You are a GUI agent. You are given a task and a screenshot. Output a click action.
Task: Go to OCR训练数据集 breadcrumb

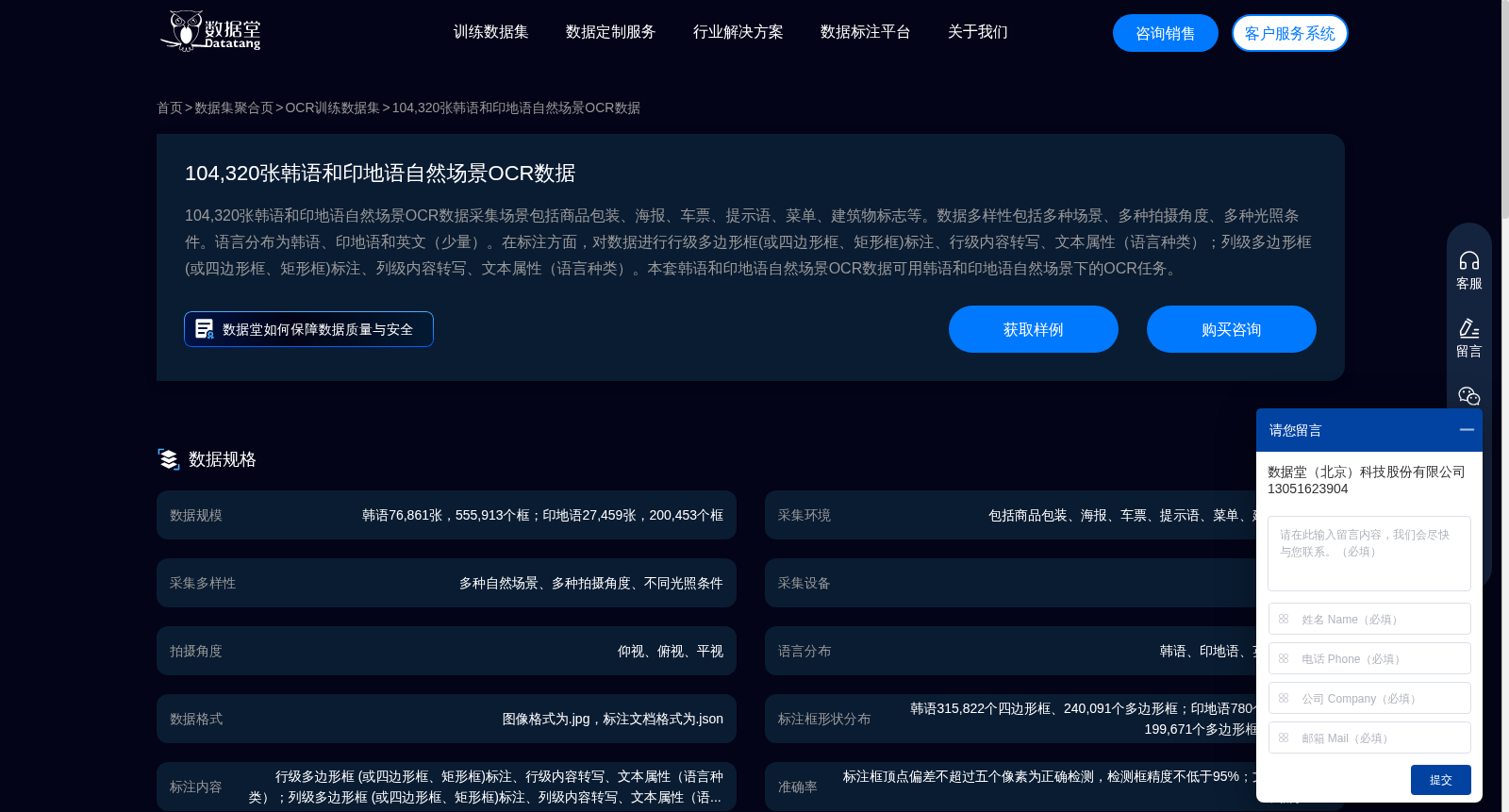(333, 108)
